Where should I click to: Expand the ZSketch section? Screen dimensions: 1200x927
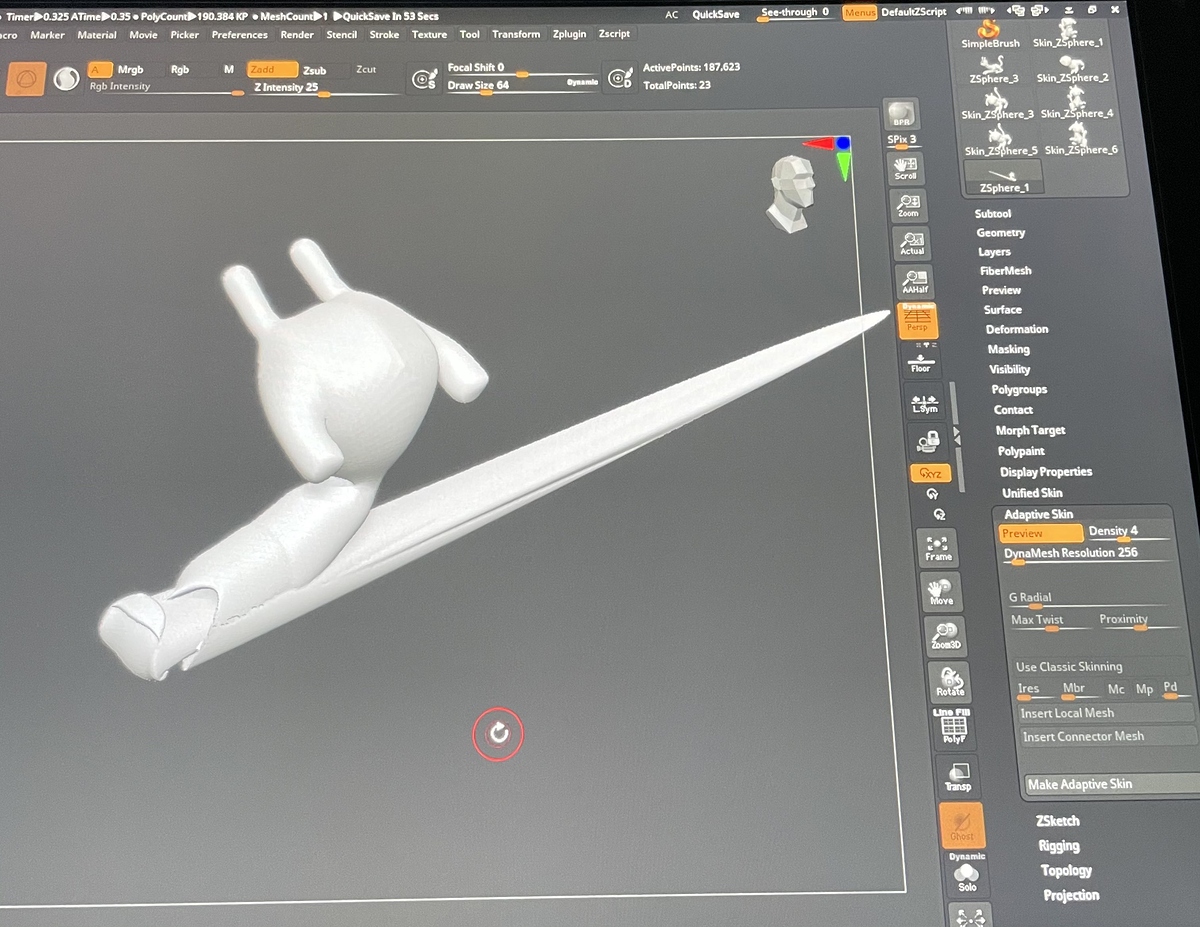1057,820
